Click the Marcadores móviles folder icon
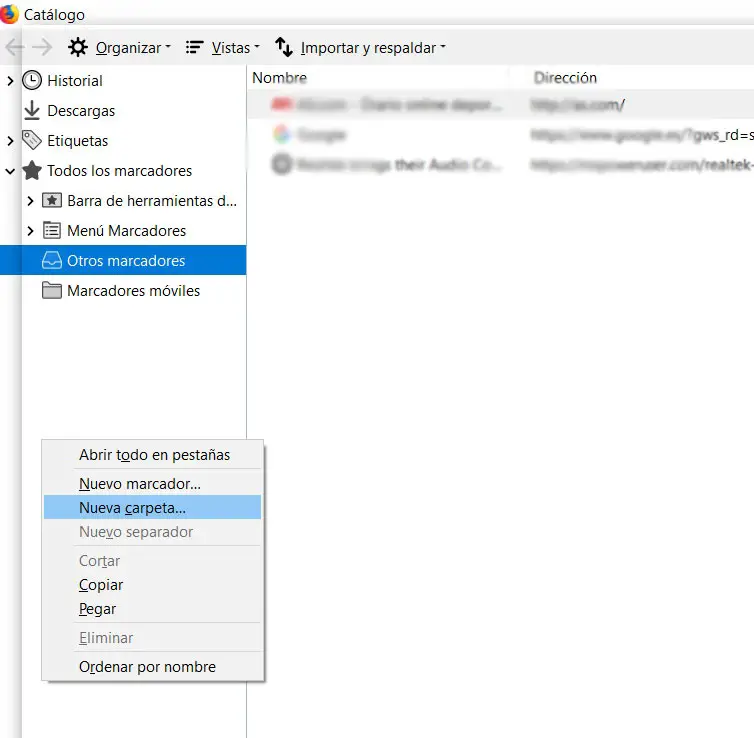This screenshot has height=738, width=754. tap(52, 290)
